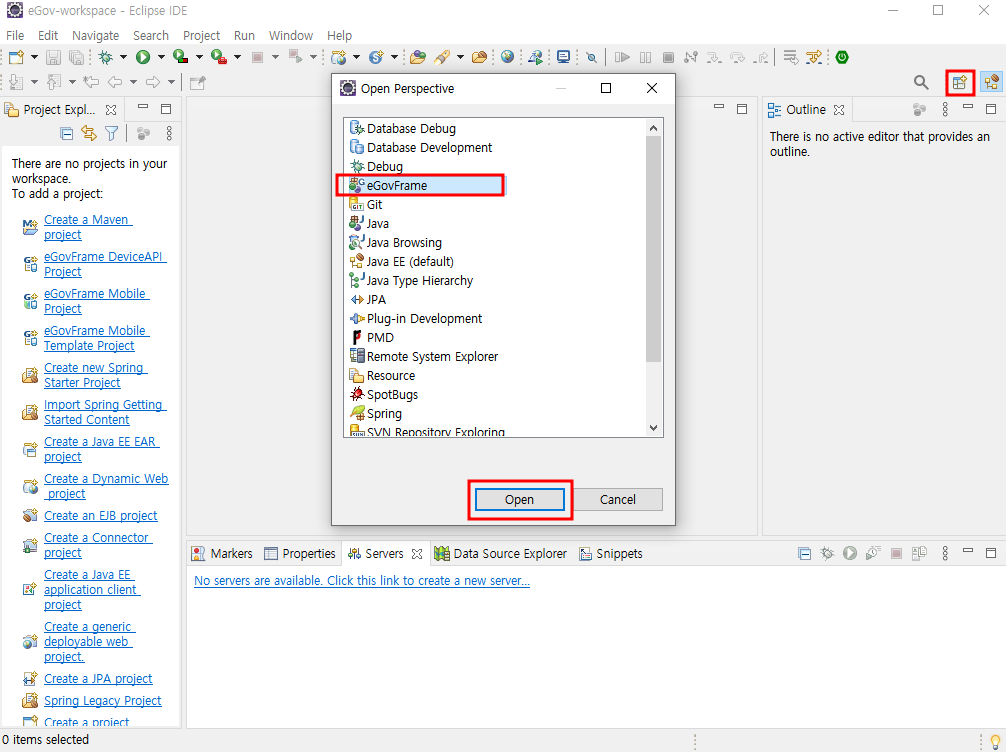Open Back history dropdown arrow
1006x752 pixels.
(x=133, y=82)
